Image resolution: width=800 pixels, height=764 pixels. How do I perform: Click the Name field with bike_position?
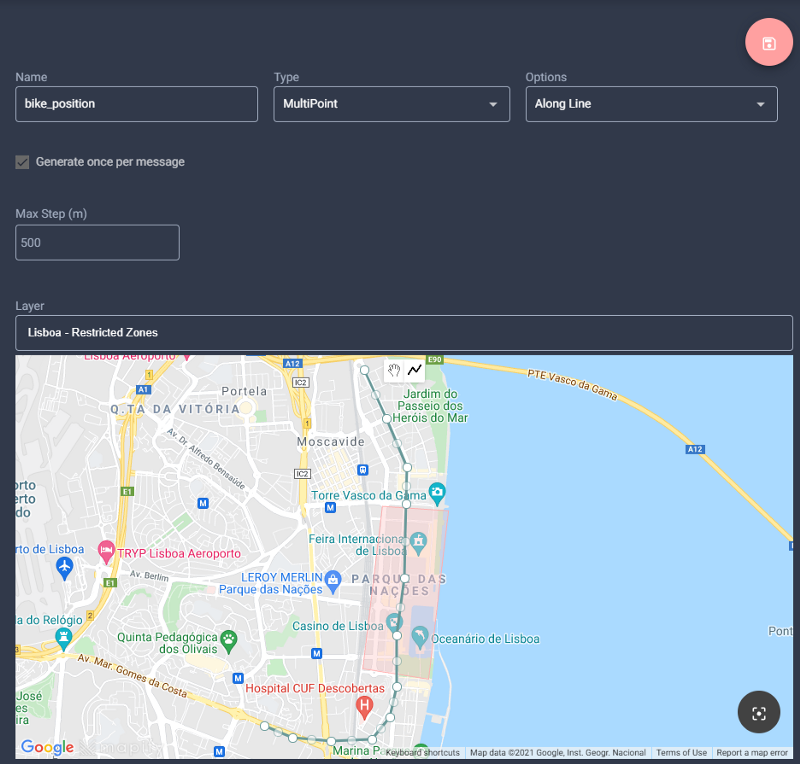tap(136, 104)
